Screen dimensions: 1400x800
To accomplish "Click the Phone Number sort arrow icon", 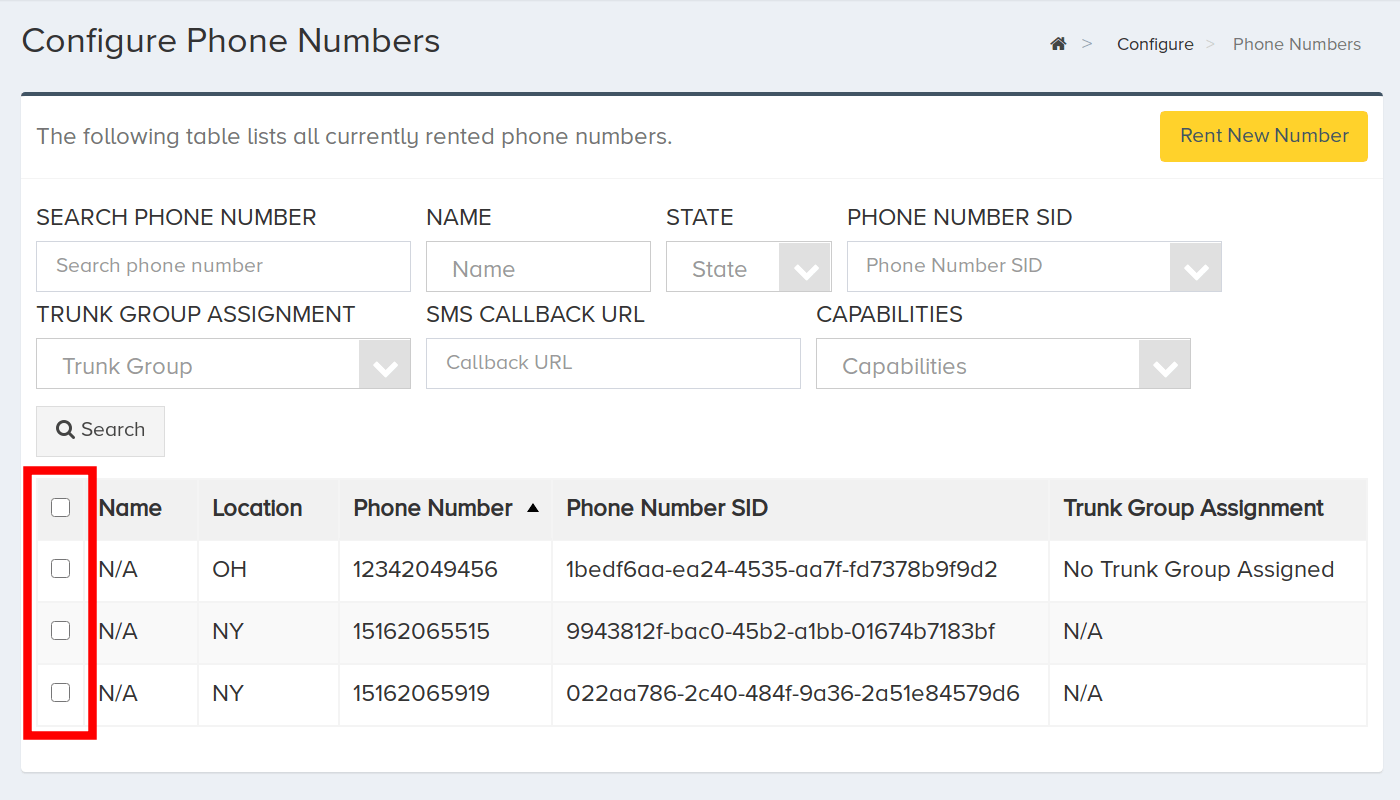I will click(x=533, y=508).
